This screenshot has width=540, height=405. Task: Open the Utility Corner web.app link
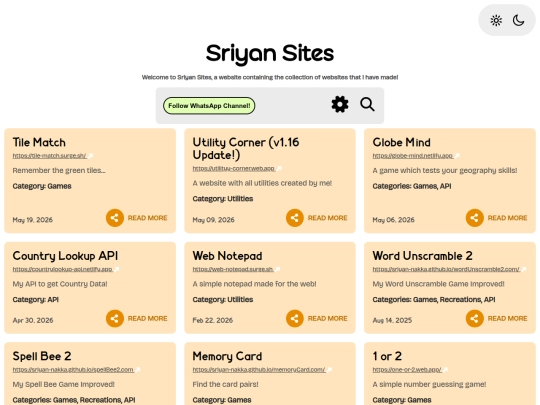[237, 169]
